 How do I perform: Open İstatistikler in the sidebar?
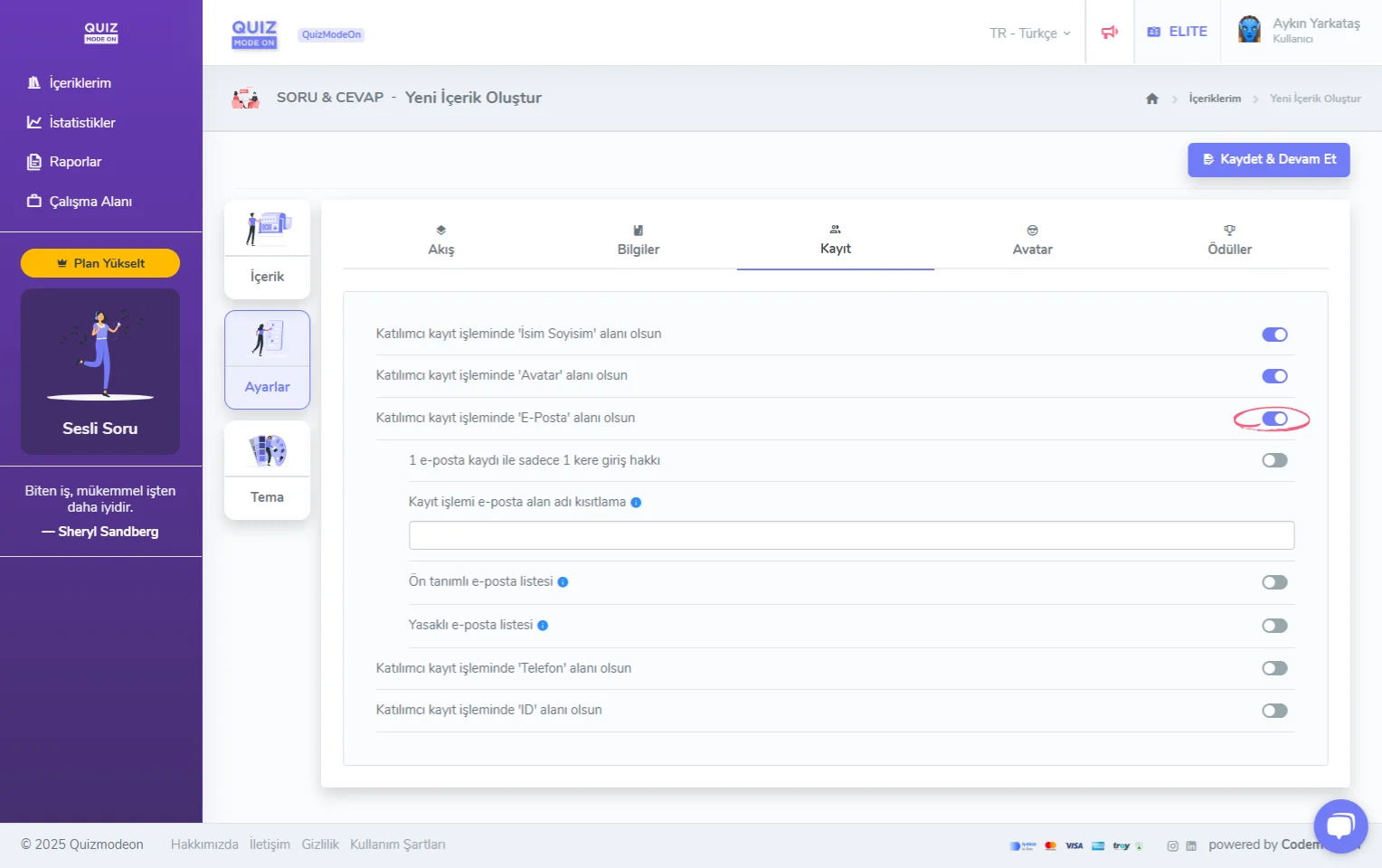81,123
